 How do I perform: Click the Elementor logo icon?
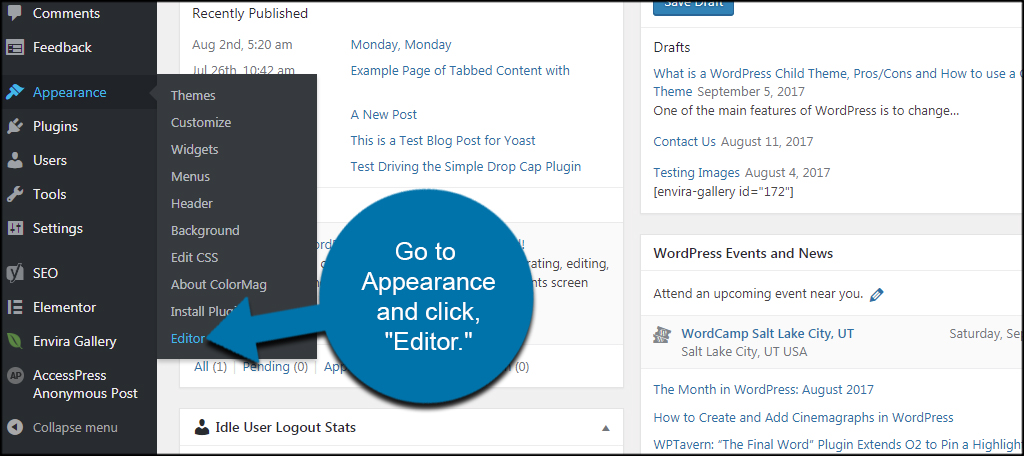point(14,307)
